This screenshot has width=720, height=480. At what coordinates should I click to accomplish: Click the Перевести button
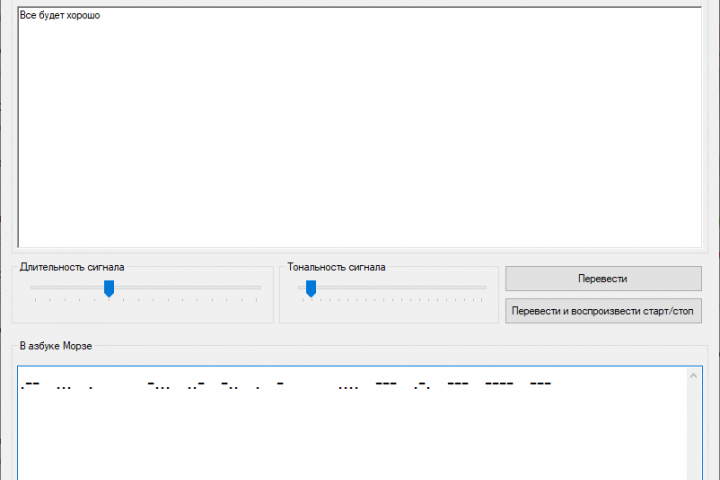click(603, 279)
